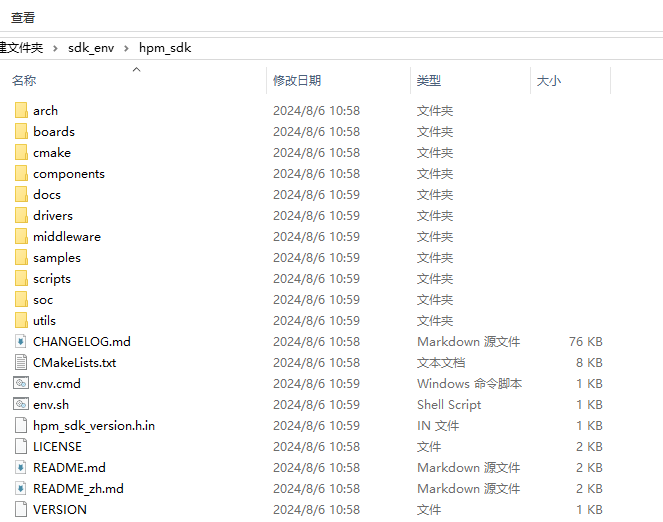Image resolution: width=663 pixels, height=522 pixels.
Task: Click the LICENSE file icon
Action: [x=21, y=446]
